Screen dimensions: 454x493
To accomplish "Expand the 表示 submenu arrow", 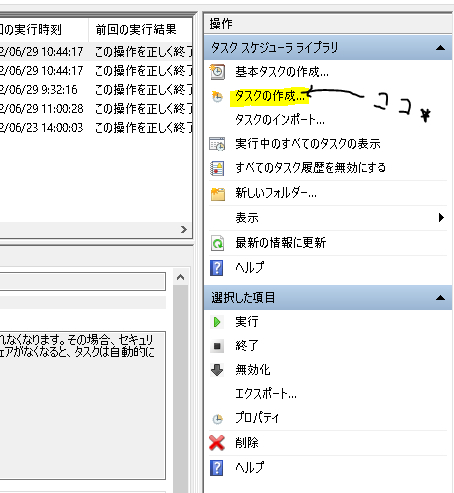I will coord(441,218).
